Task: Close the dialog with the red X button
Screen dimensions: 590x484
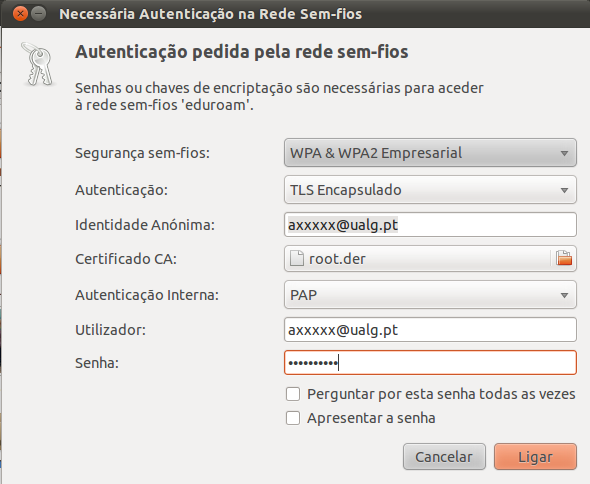Action: [20, 14]
